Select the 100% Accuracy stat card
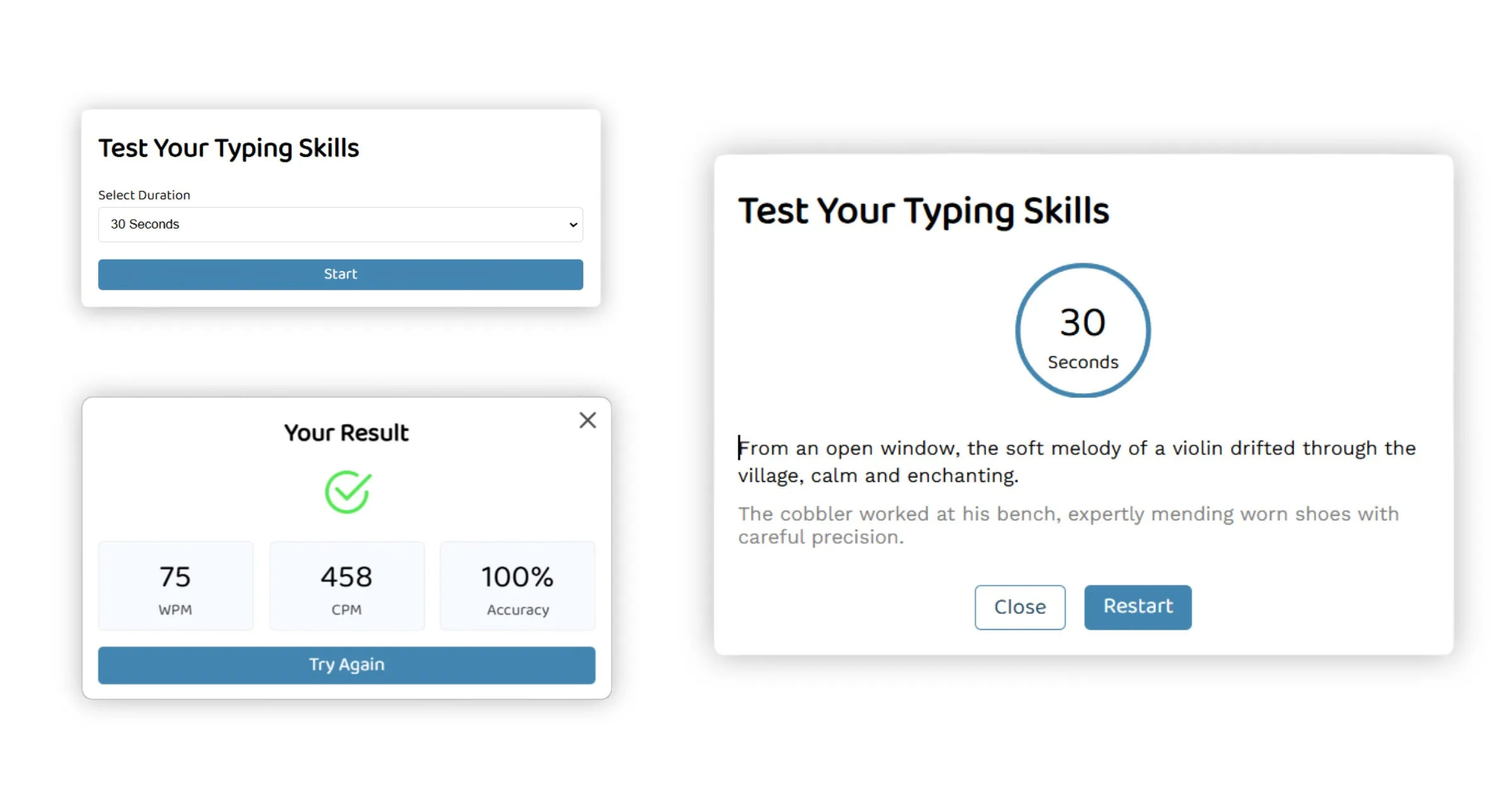 517,586
